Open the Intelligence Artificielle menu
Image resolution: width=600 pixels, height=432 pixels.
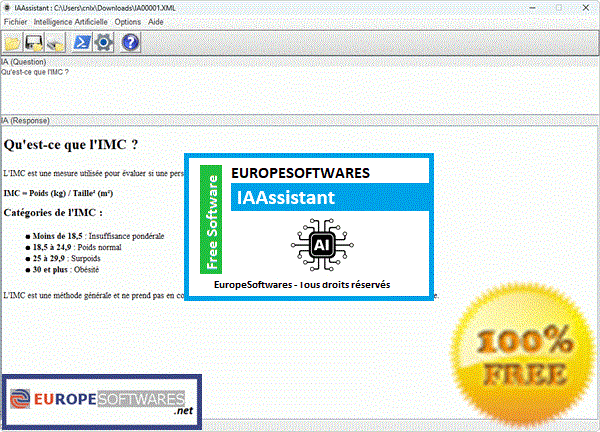[71, 21]
